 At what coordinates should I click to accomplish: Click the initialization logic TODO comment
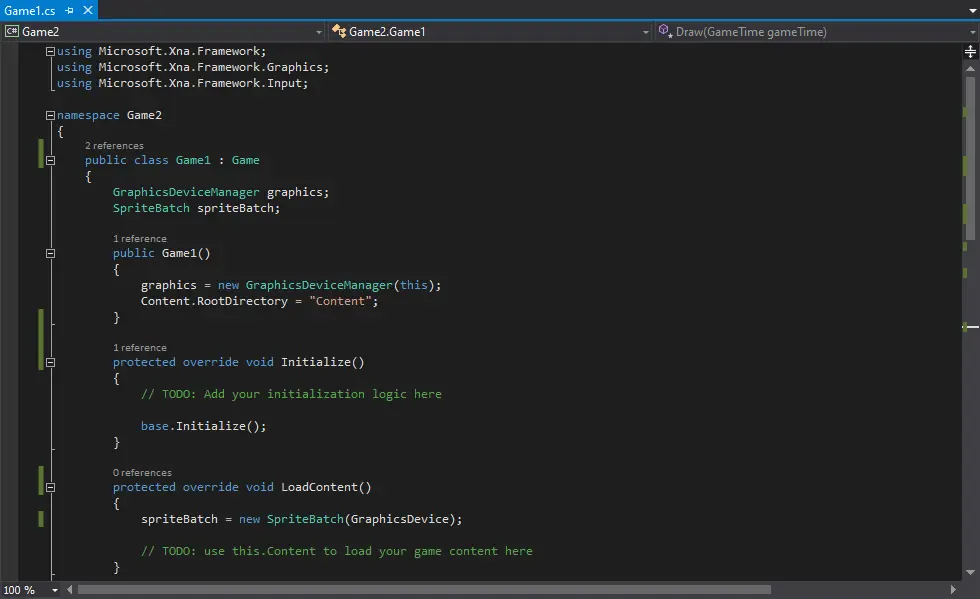[291, 394]
